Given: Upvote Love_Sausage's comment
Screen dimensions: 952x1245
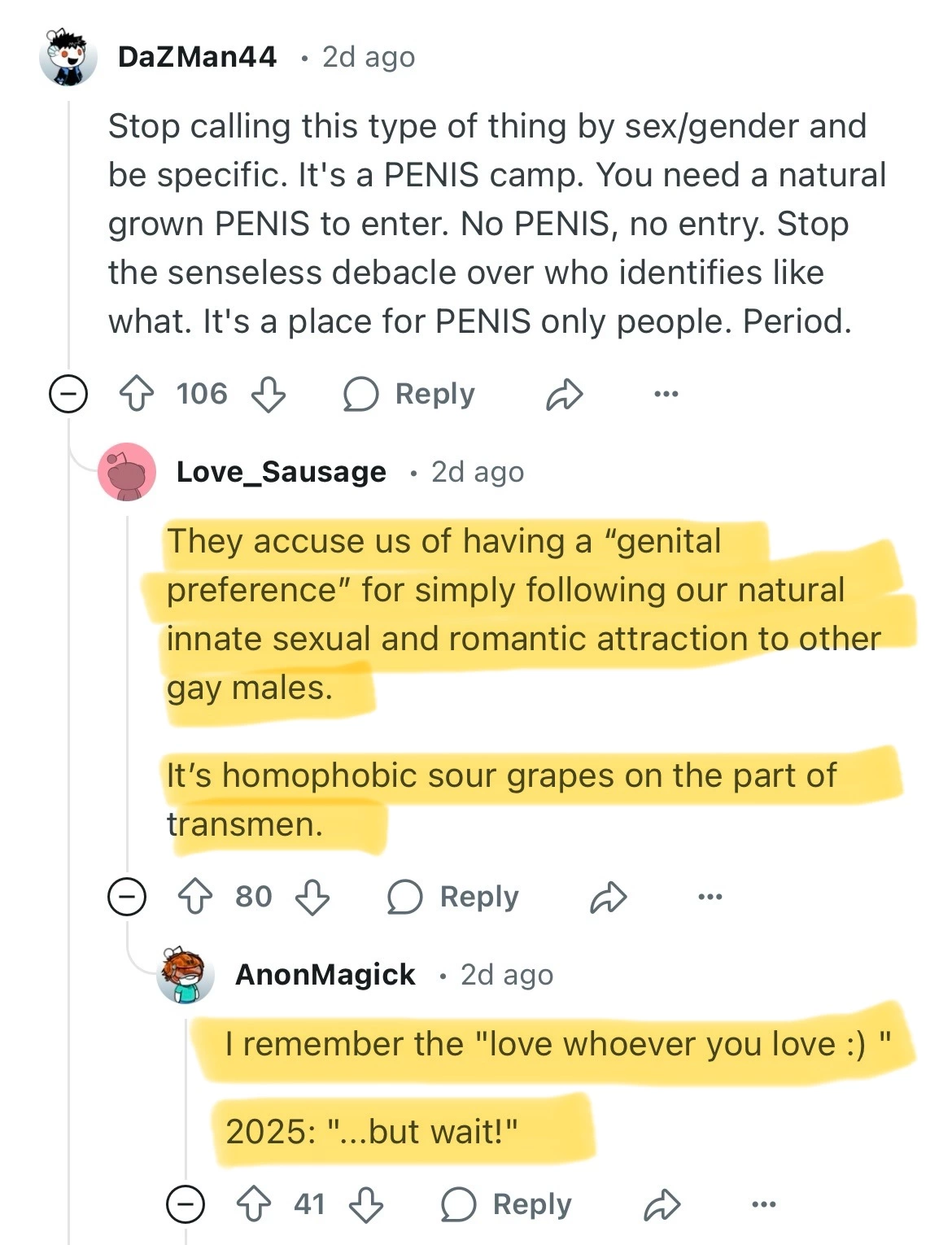Looking at the screenshot, I should (194, 898).
